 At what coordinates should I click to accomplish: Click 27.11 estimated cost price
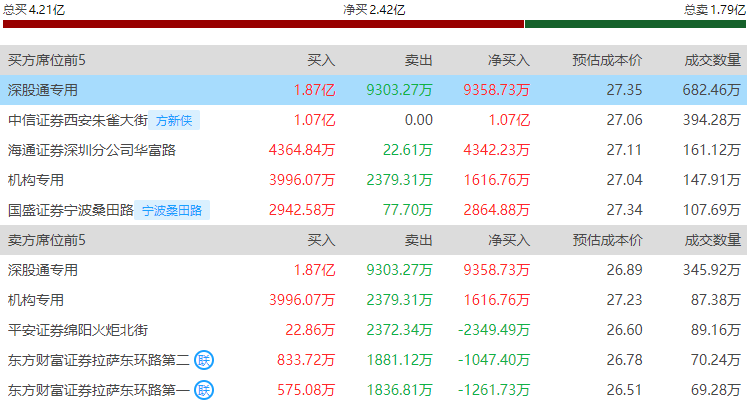pos(625,150)
